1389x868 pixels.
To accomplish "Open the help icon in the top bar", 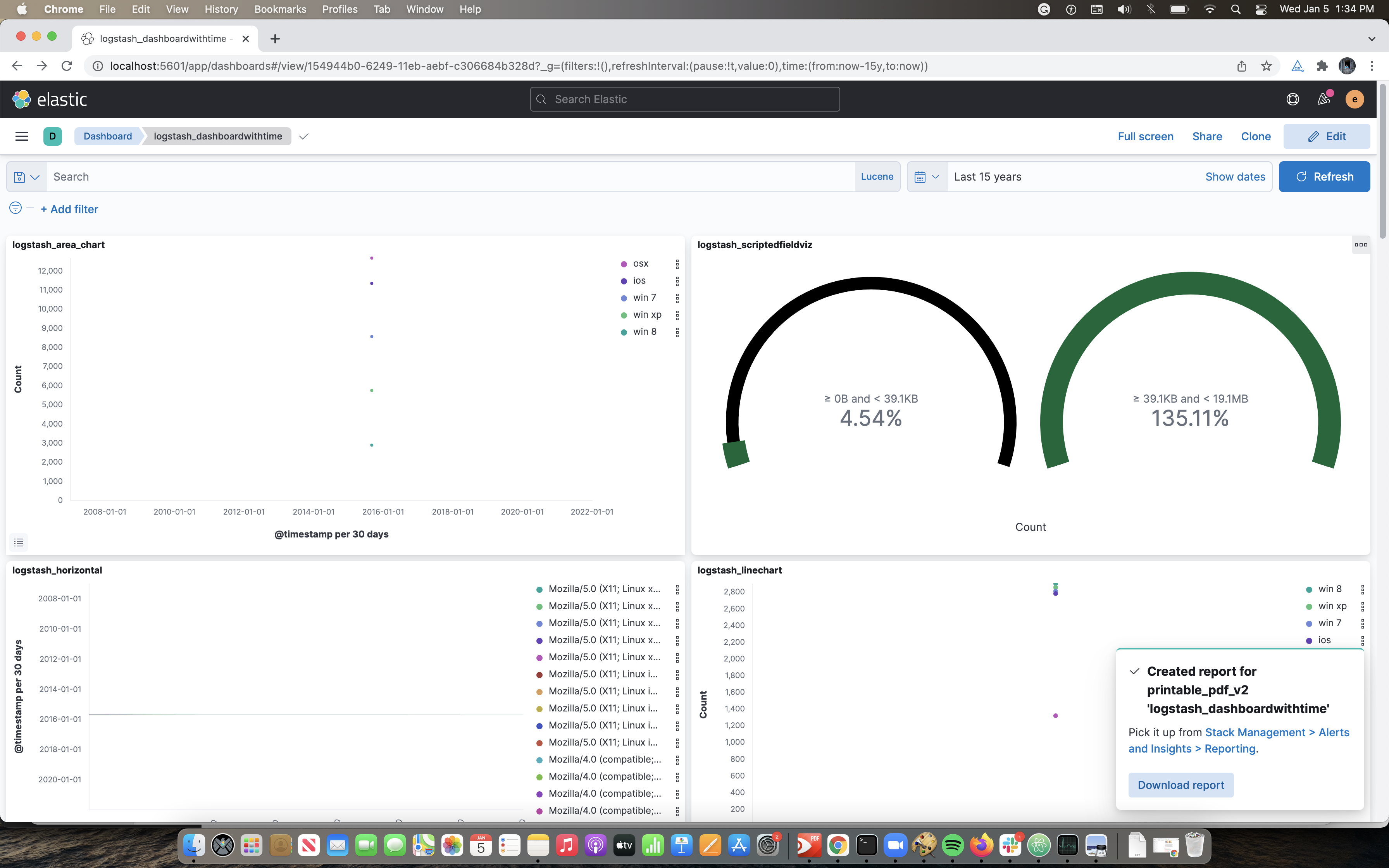I will point(1292,99).
